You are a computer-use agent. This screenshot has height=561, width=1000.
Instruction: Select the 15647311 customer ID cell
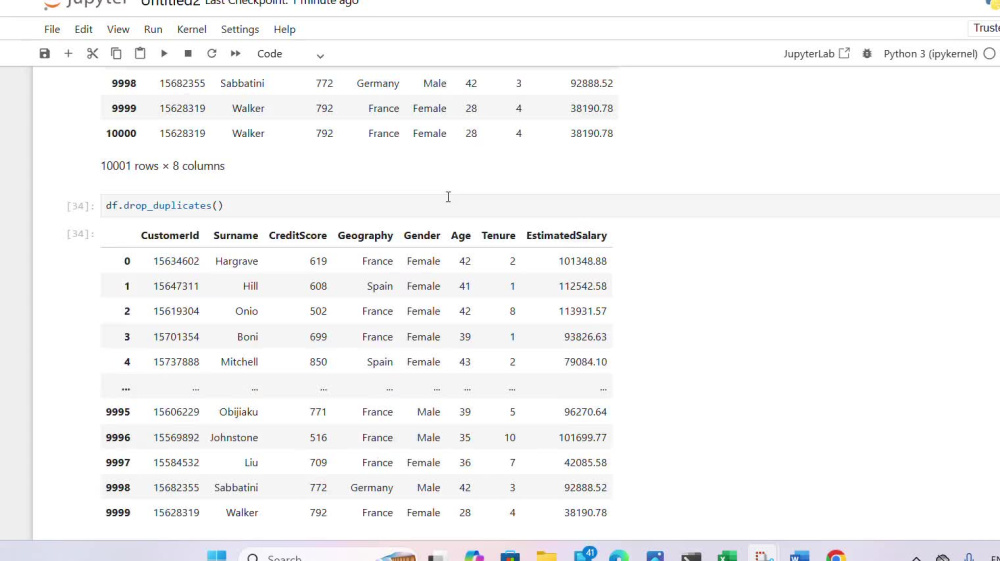click(x=176, y=286)
